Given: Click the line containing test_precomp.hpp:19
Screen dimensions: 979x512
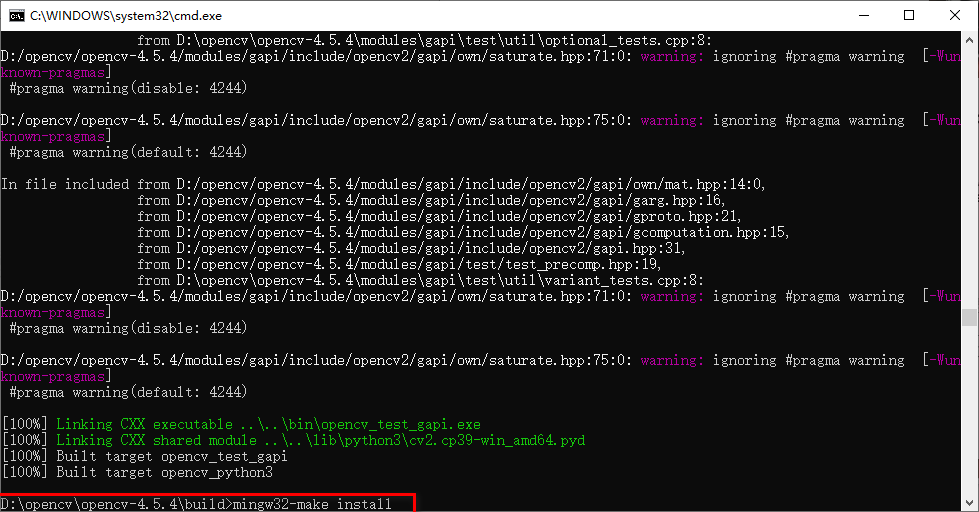Looking at the screenshot, I should pyautogui.click(x=400, y=265).
